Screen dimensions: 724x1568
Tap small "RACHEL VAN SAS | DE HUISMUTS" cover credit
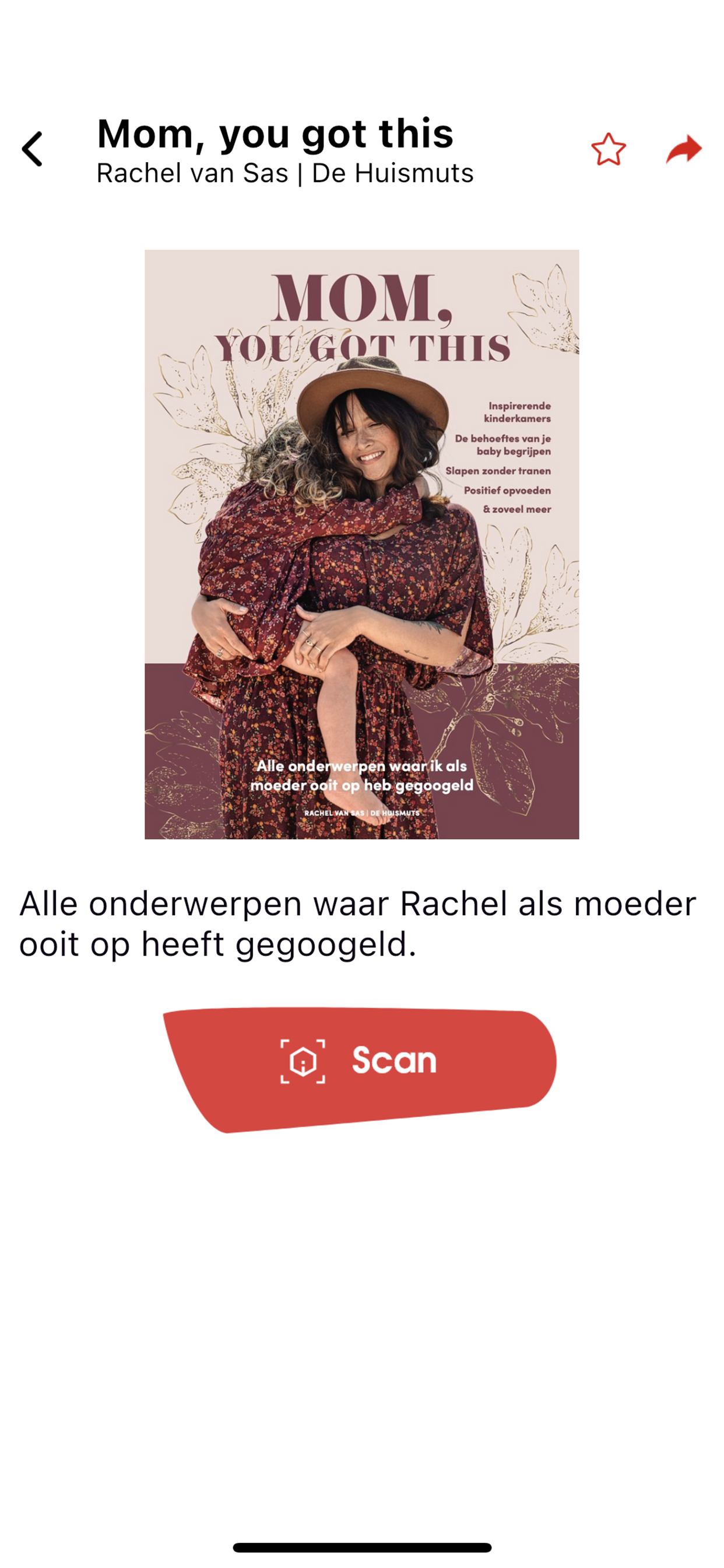point(362,813)
